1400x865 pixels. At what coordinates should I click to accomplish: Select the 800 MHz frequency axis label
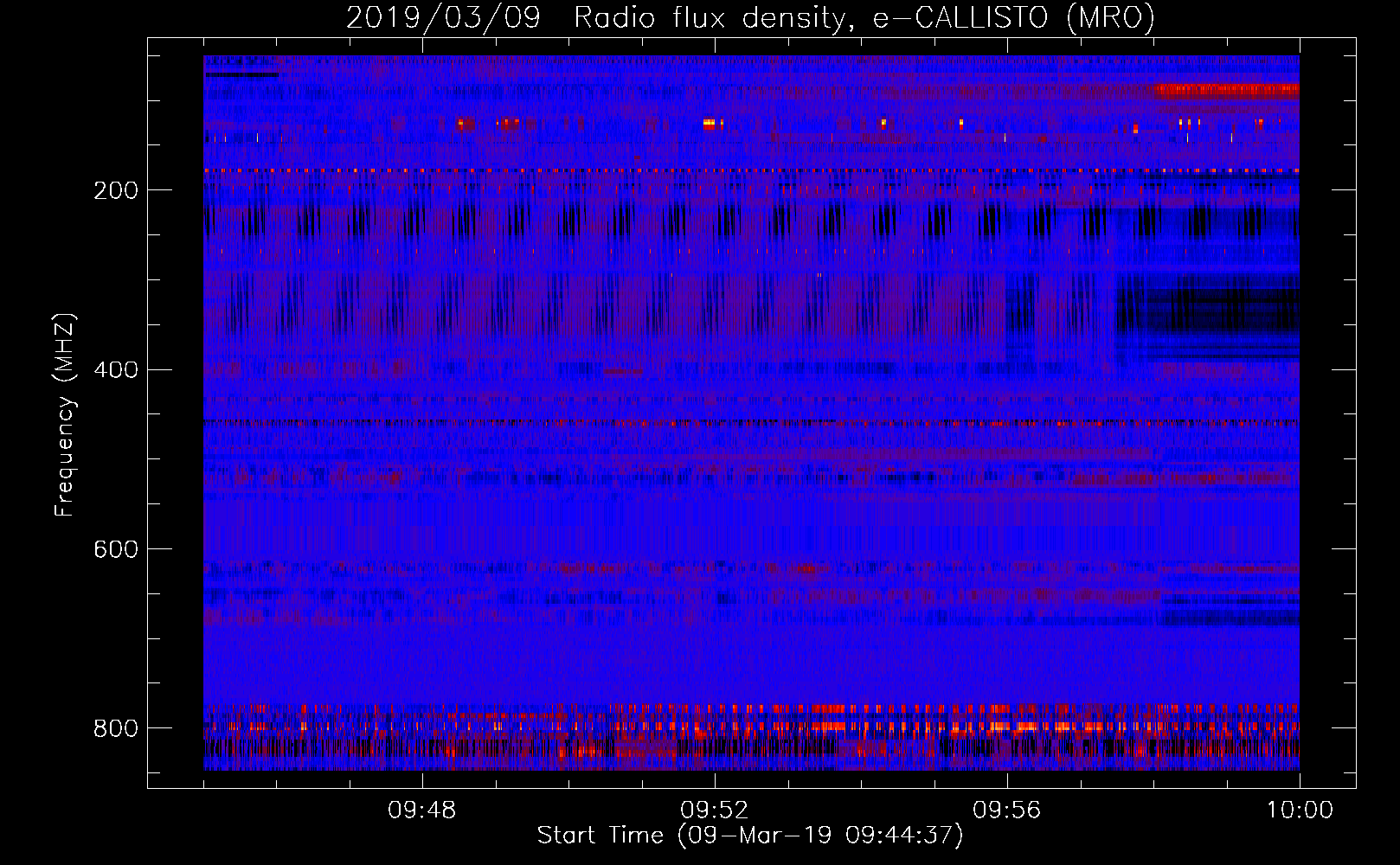[x=116, y=728]
